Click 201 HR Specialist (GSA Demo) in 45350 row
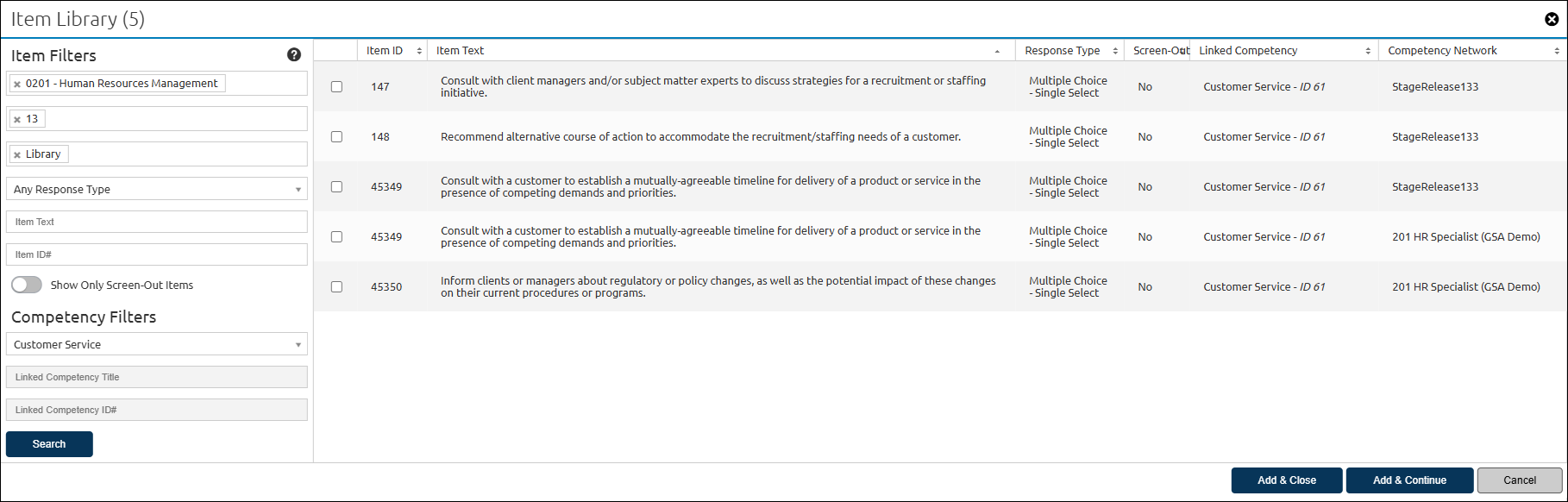Image resolution: width=1568 pixels, height=502 pixels. pyautogui.click(x=1466, y=286)
